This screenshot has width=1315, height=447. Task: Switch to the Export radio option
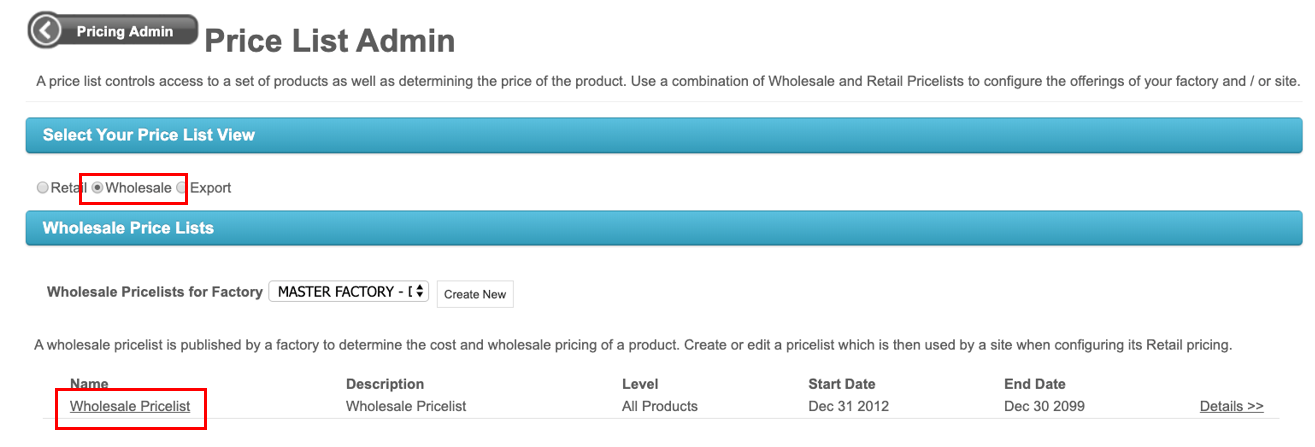[x=182, y=187]
